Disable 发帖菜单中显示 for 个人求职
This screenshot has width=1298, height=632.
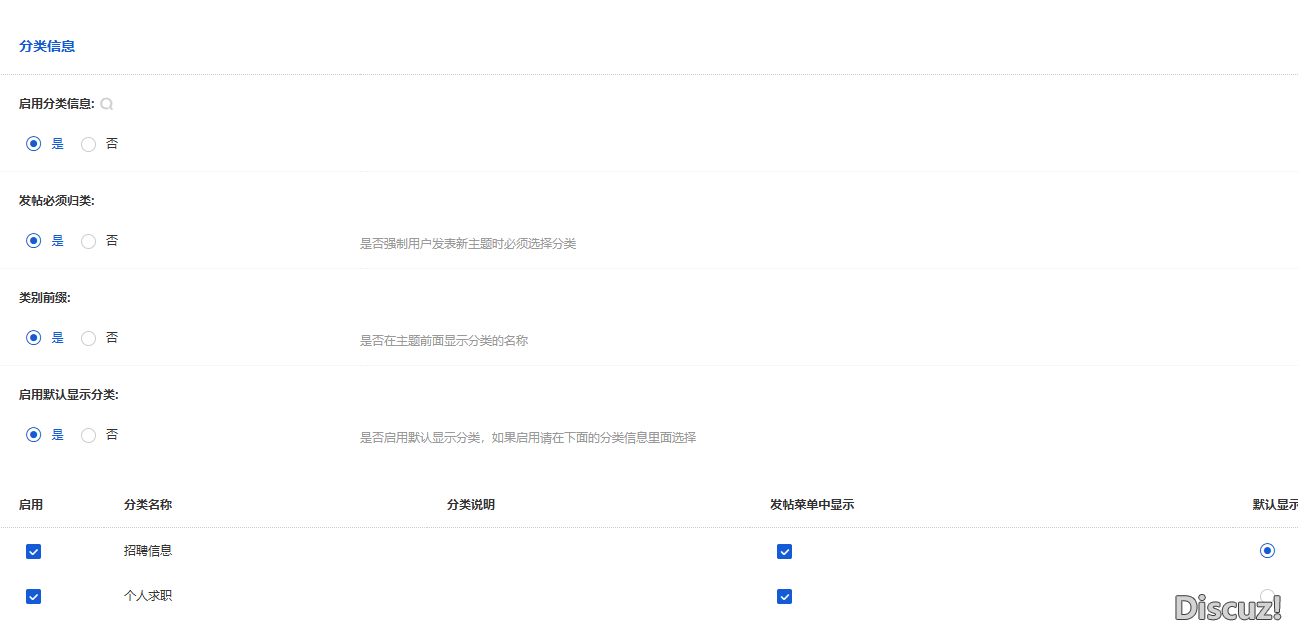(x=784, y=596)
